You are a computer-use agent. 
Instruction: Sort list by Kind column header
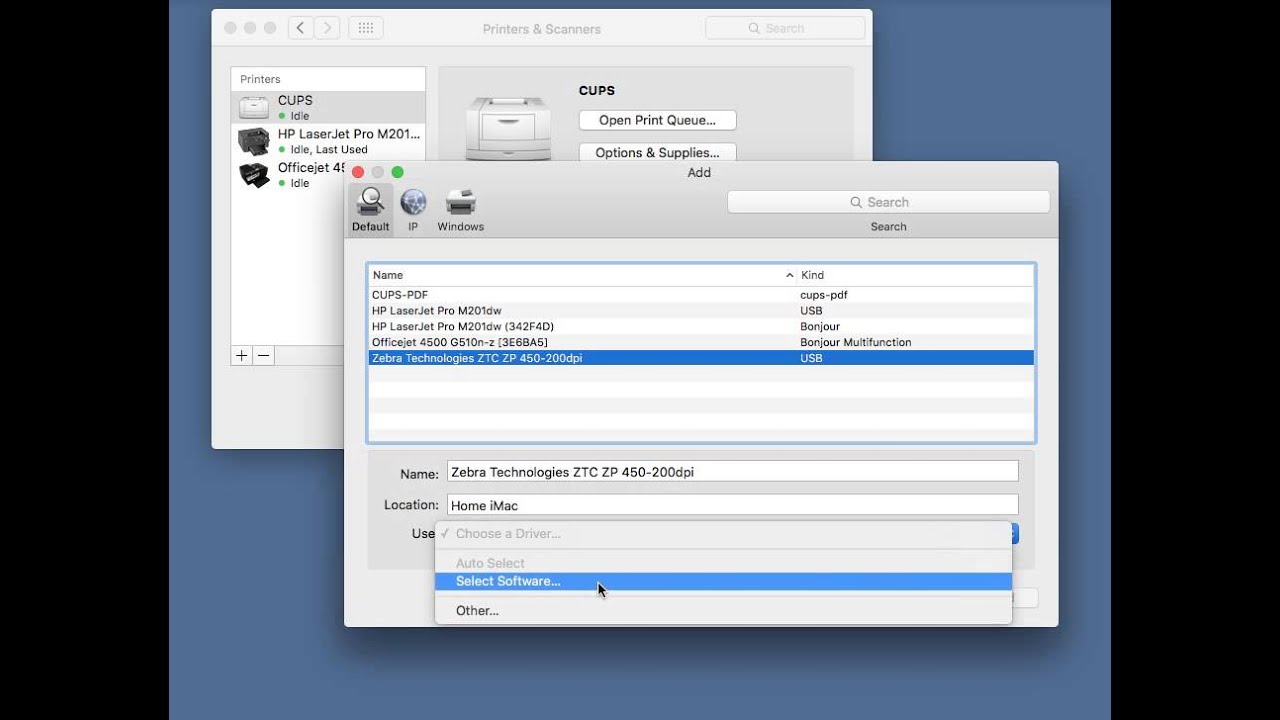tap(915, 275)
